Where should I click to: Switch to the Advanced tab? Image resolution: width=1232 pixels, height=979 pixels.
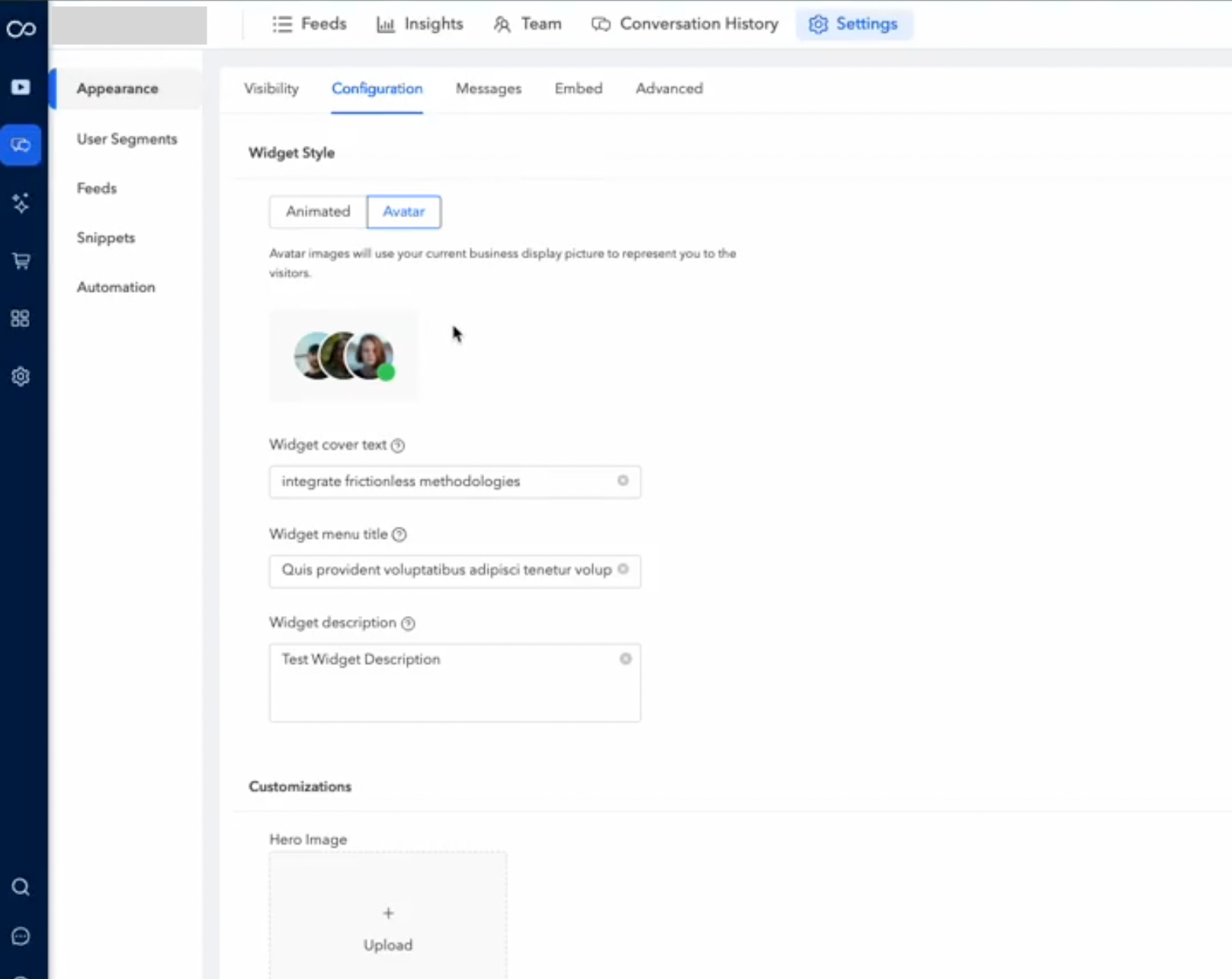669,88
